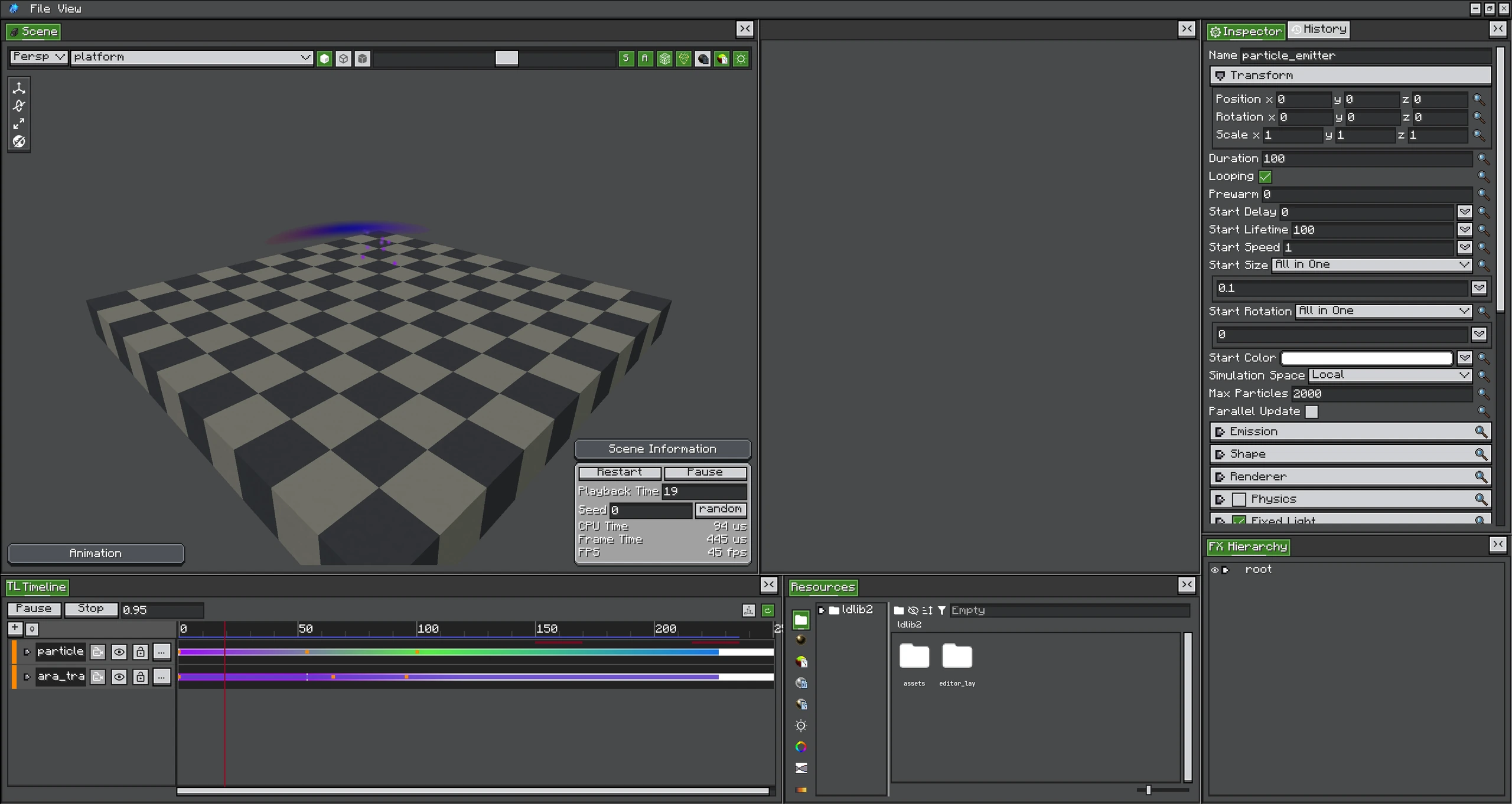This screenshot has width=1512, height=804.
Task: Hide the particle track using eye icon
Action: tap(119, 652)
